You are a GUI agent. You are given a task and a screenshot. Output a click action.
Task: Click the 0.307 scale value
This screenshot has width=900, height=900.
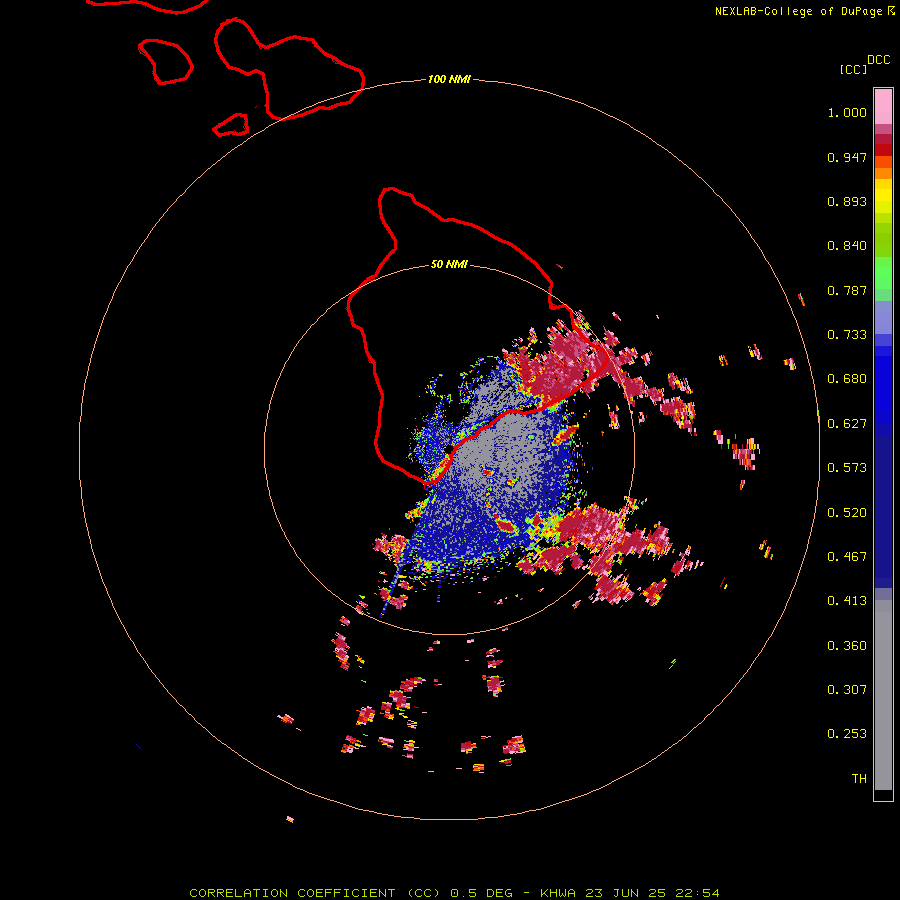click(847, 690)
